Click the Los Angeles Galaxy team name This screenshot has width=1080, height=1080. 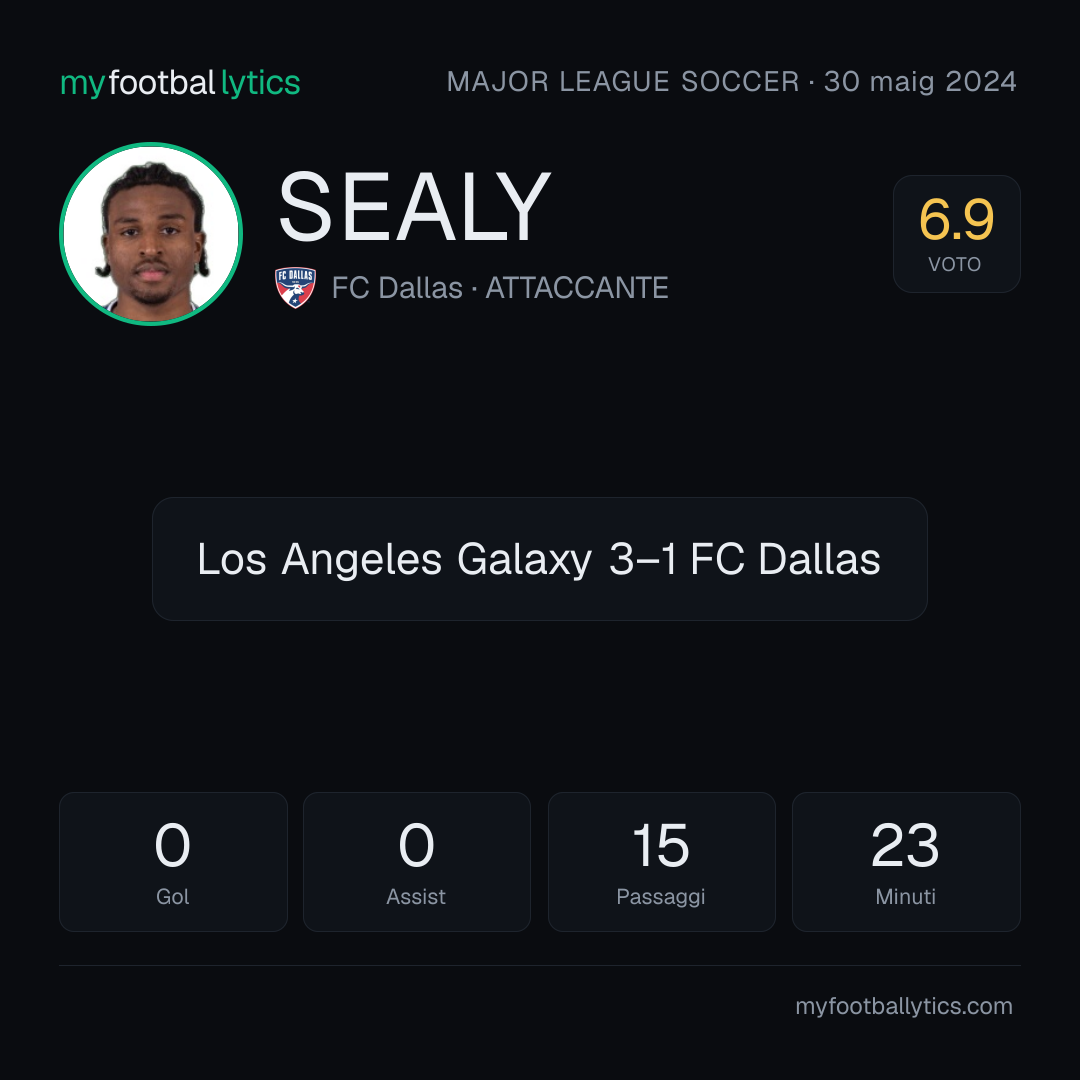(x=394, y=559)
